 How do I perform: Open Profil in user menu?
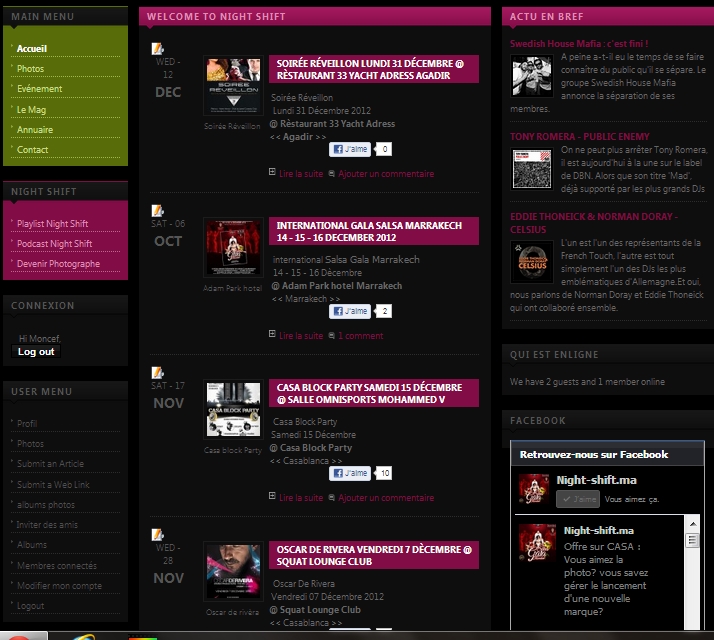click(x=27, y=424)
